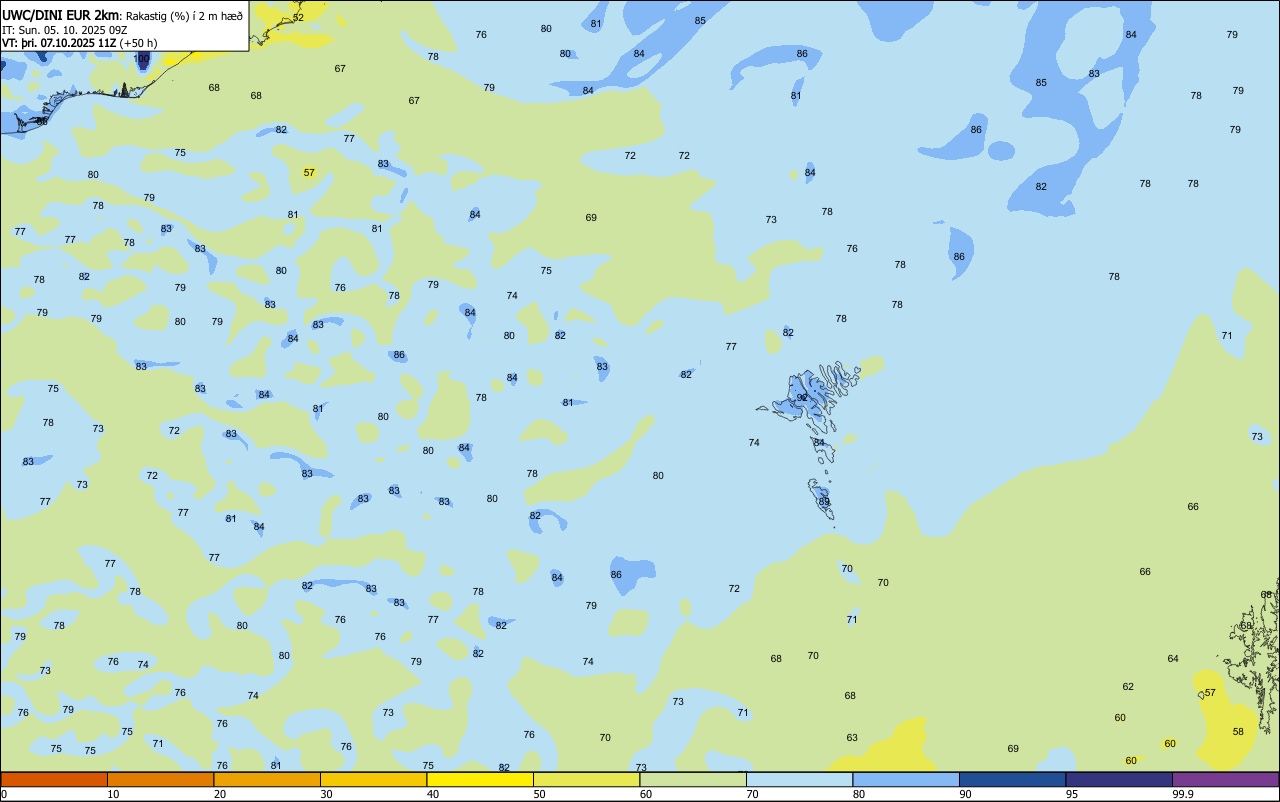Click the "VT: þri. 07.10.2025 11Z" valid time line
This screenshot has height=802, width=1280.
pyautogui.click(x=59, y=43)
